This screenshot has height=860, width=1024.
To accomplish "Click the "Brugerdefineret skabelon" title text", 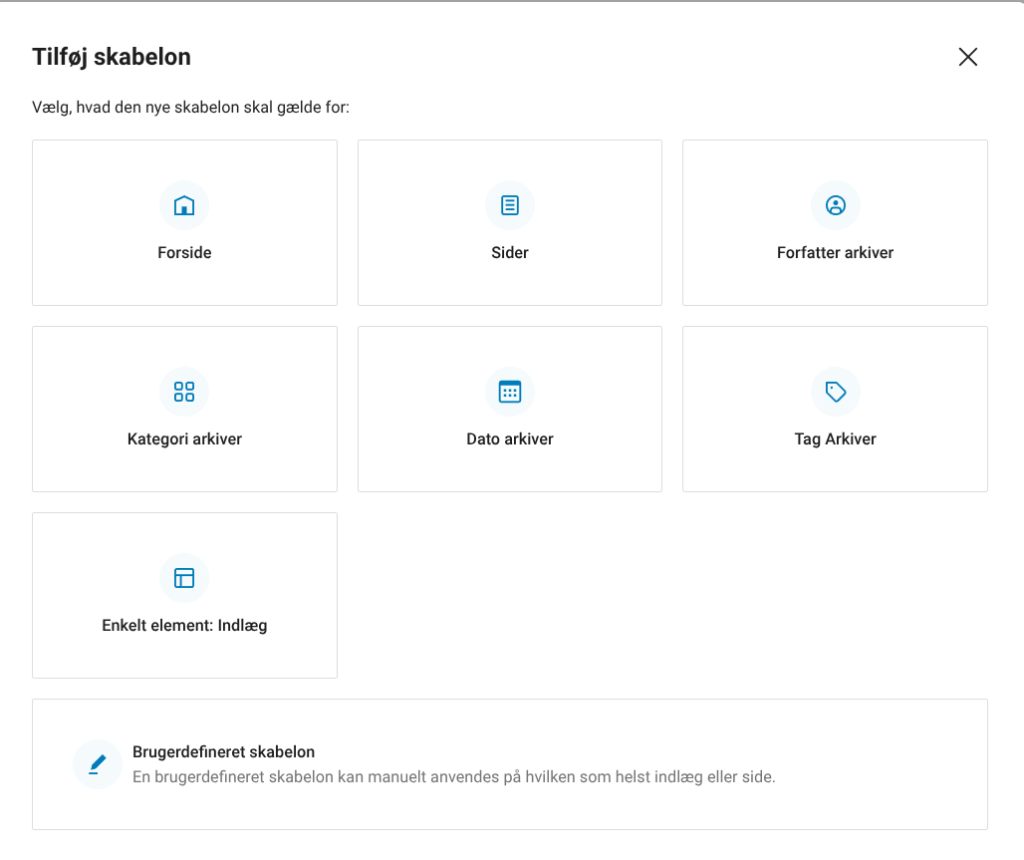I will (224, 752).
